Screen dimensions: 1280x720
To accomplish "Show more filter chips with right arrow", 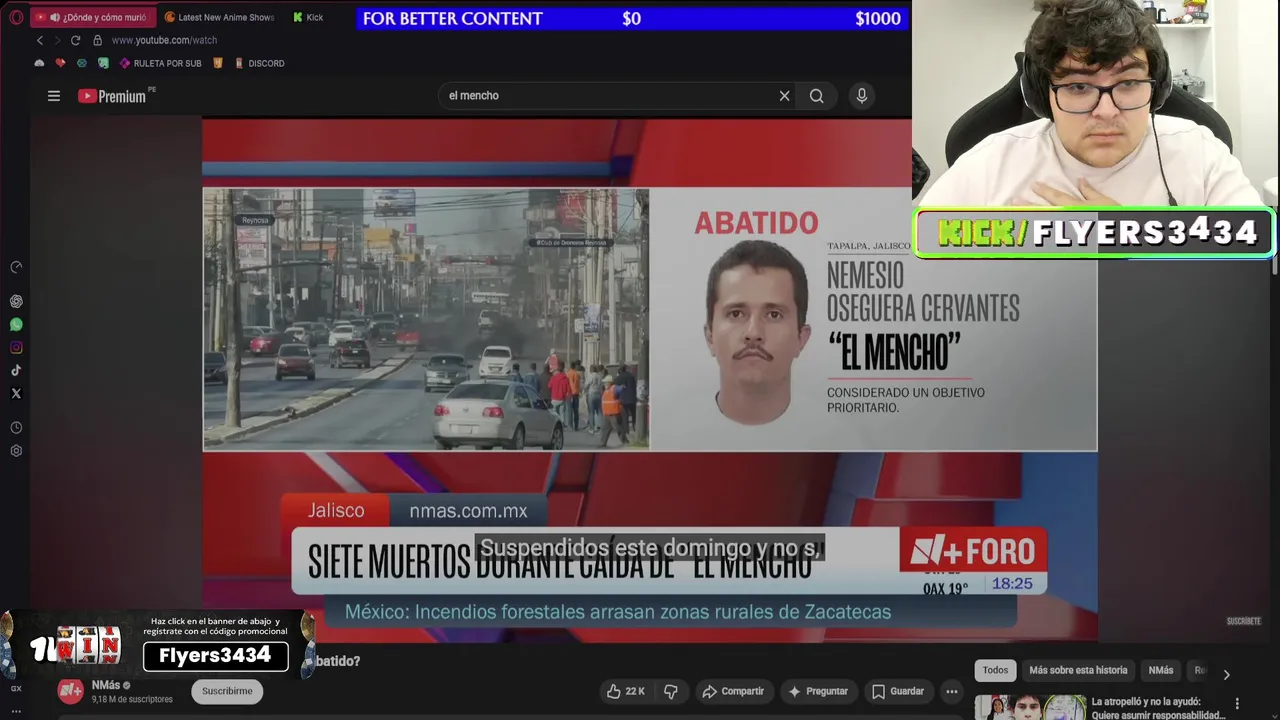I will point(1226,674).
